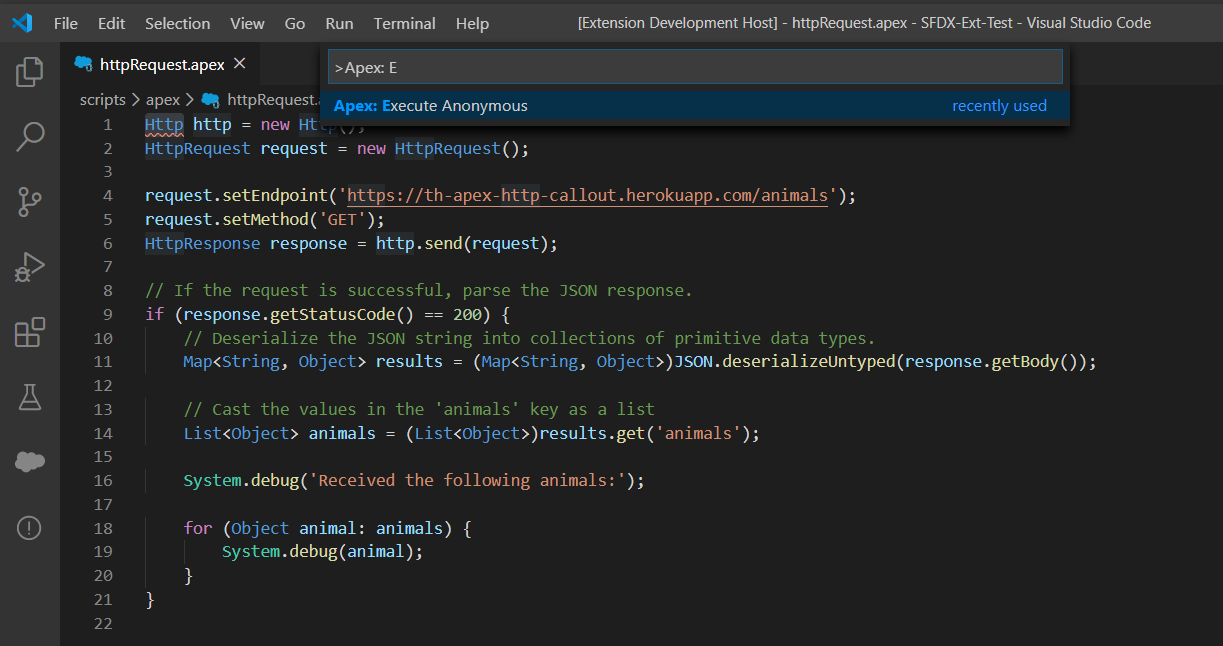Click the VS Code logo icon

22,23
